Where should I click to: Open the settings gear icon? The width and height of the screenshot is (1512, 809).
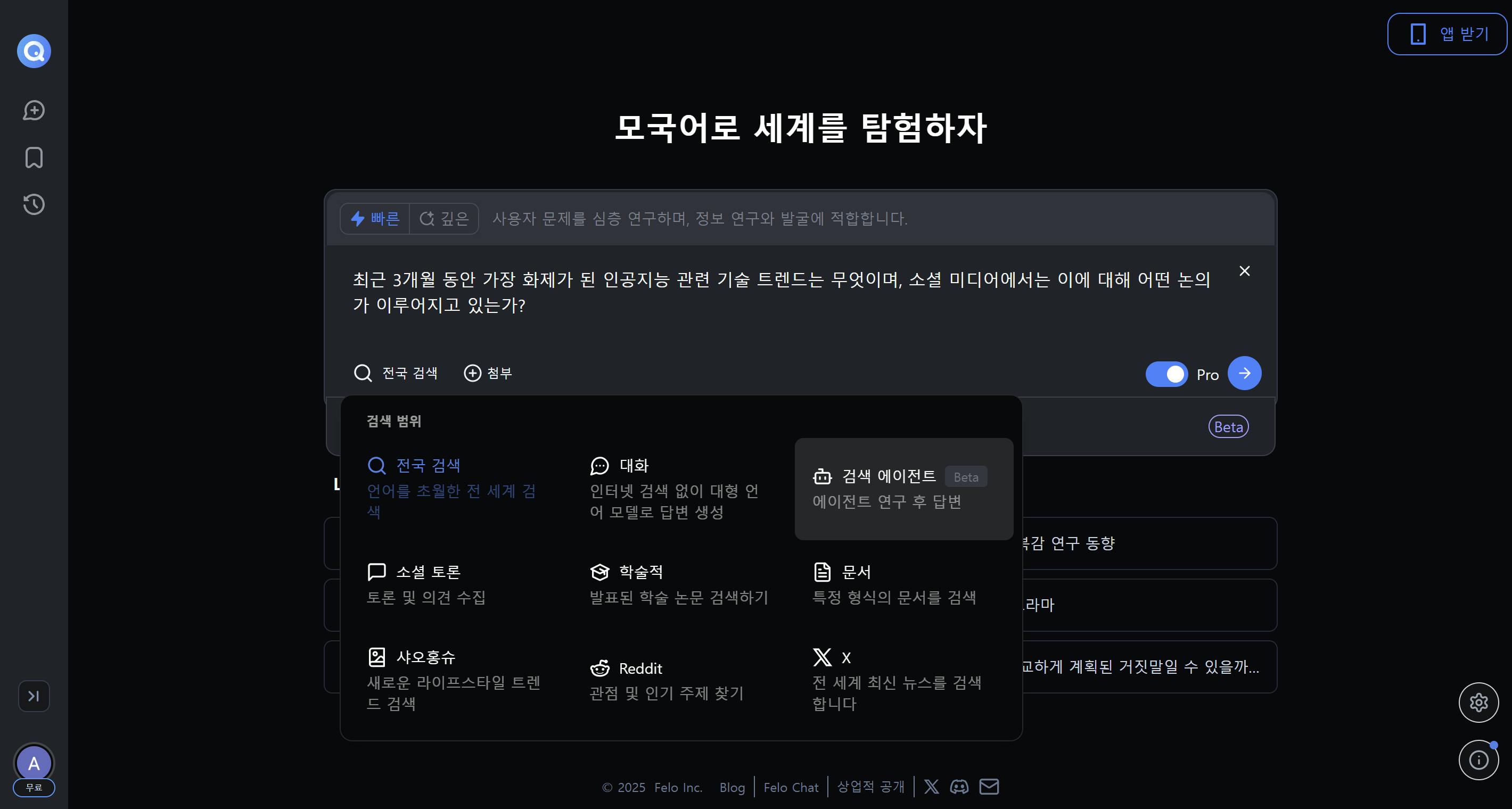[x=1478, y=702]
